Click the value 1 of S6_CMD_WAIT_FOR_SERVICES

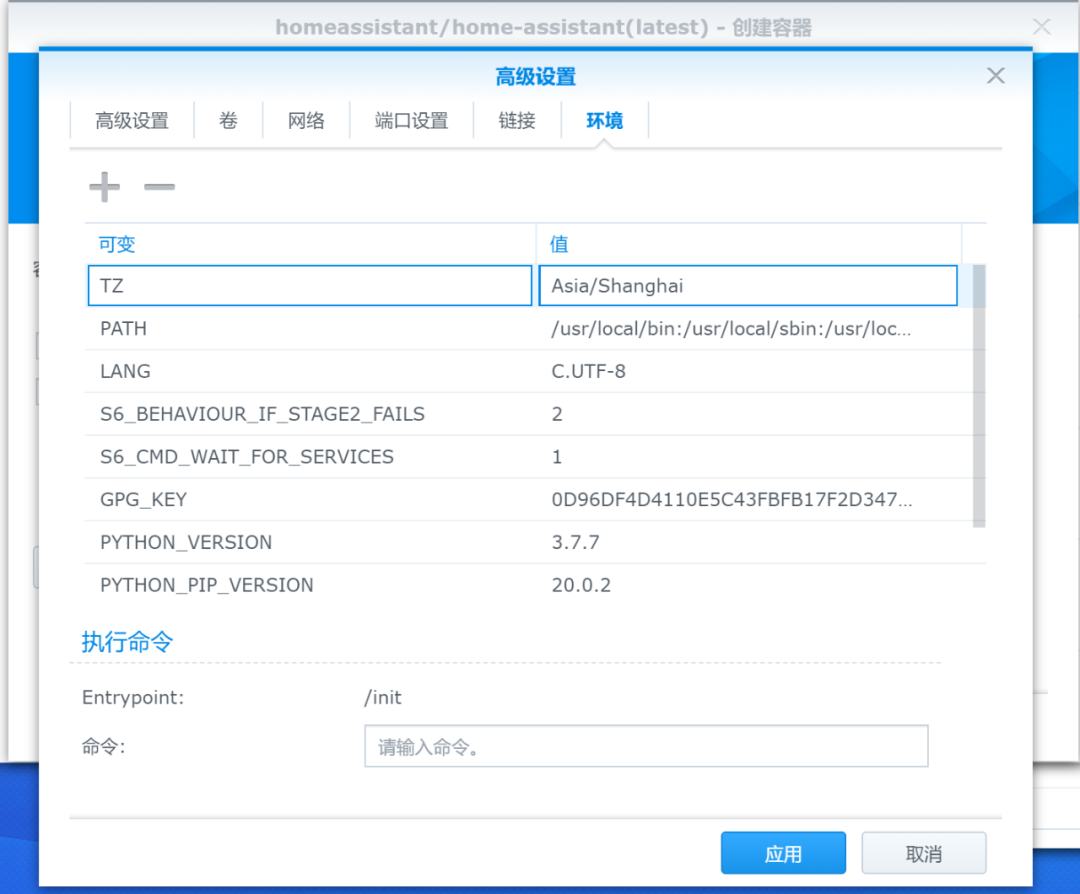[557, 457]
